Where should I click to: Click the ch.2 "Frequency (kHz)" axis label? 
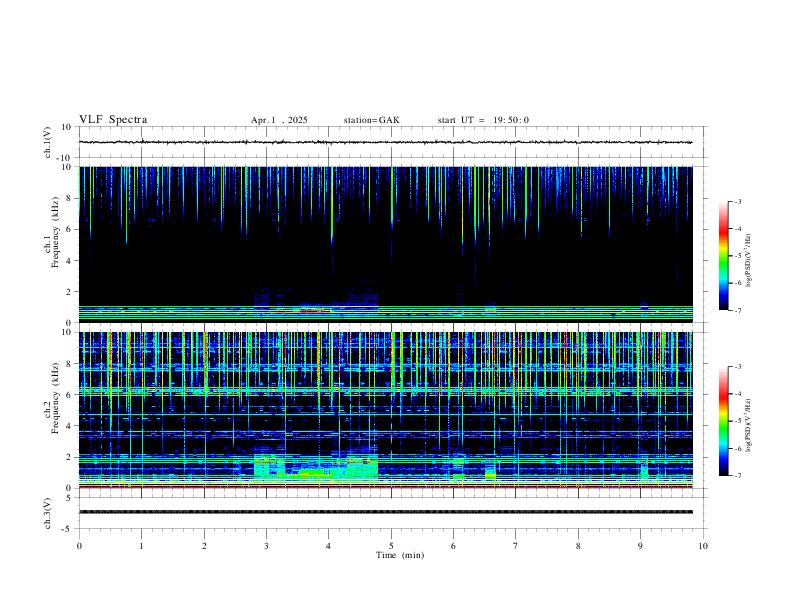[55, 398]
